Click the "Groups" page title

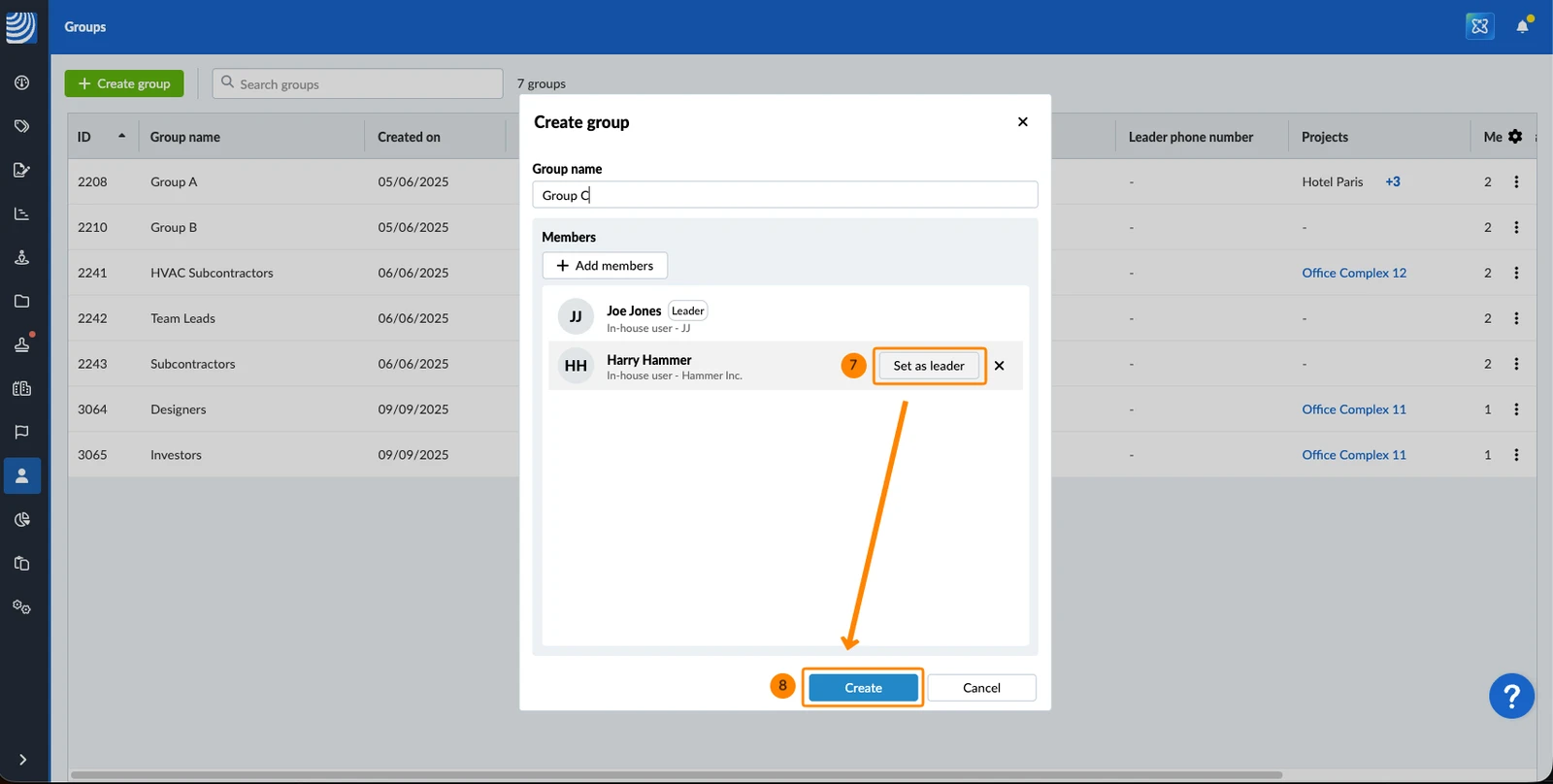pyautogui.click(x=85, y=26)
